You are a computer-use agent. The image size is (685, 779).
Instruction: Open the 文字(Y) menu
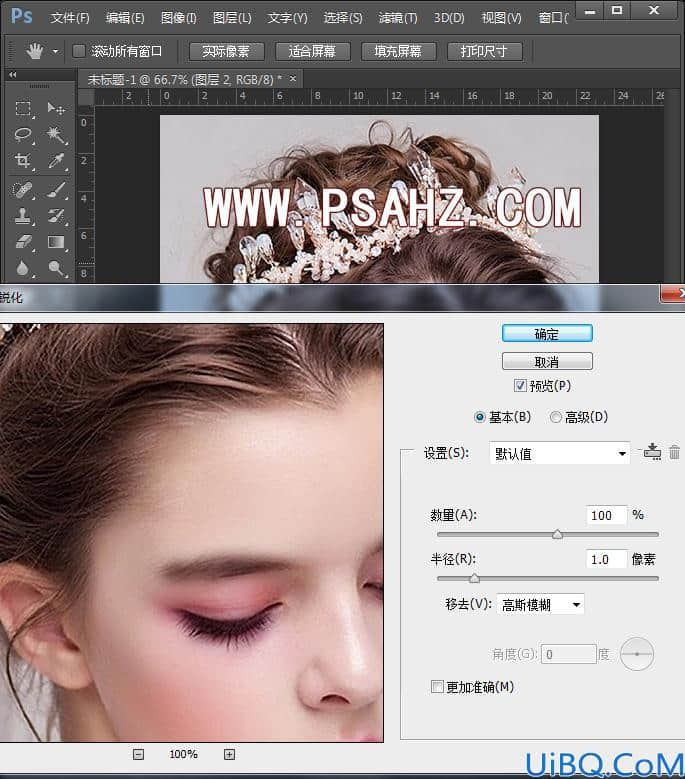tap(287, 18)
